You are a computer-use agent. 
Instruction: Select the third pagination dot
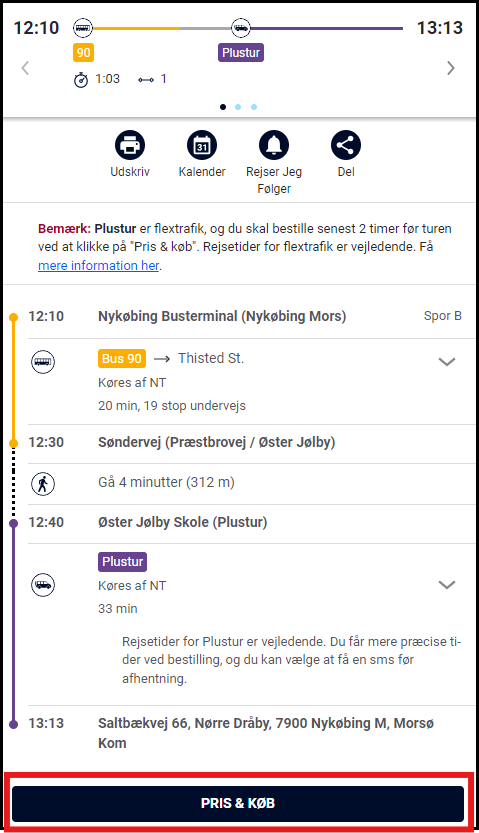click(254, 107)
